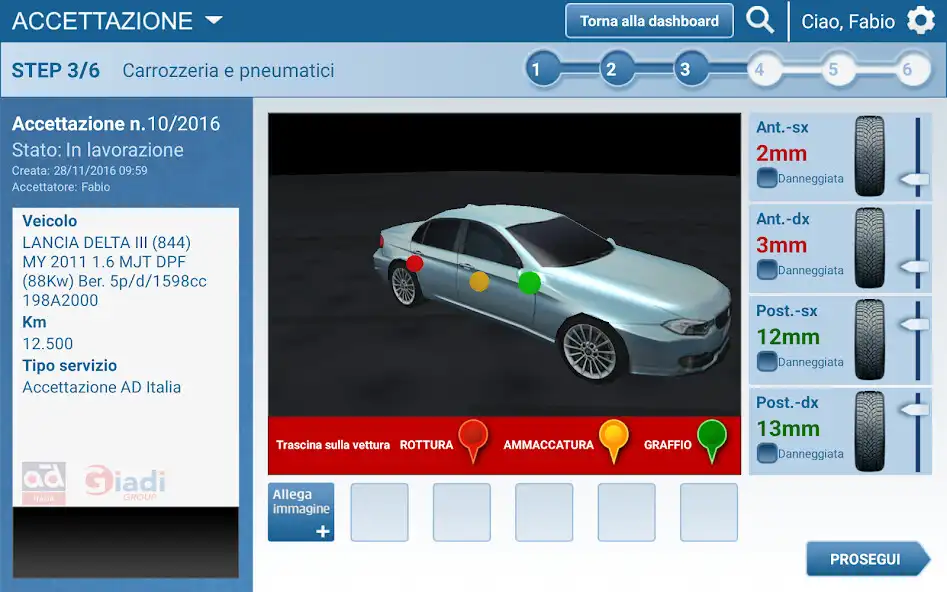Check Danneggiata for Ant.-sx tire

point(767,179)
